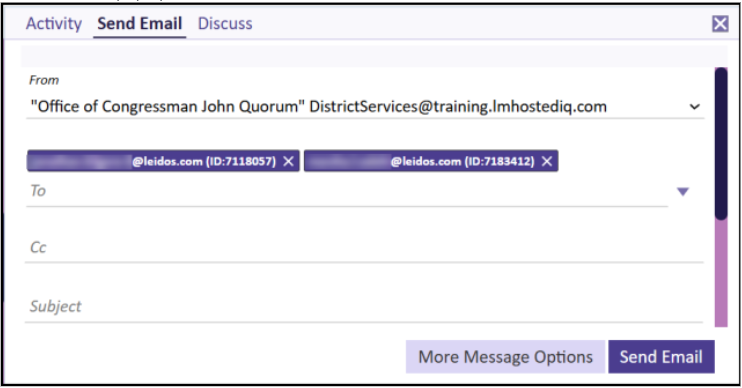Open More Message Options
The height and width of the screenshot is (388, 742).
(505, 356)
